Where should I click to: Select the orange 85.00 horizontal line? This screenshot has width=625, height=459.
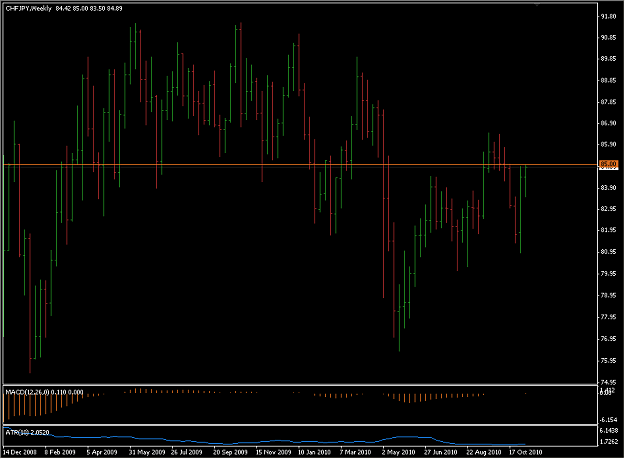tap(301, 164)
